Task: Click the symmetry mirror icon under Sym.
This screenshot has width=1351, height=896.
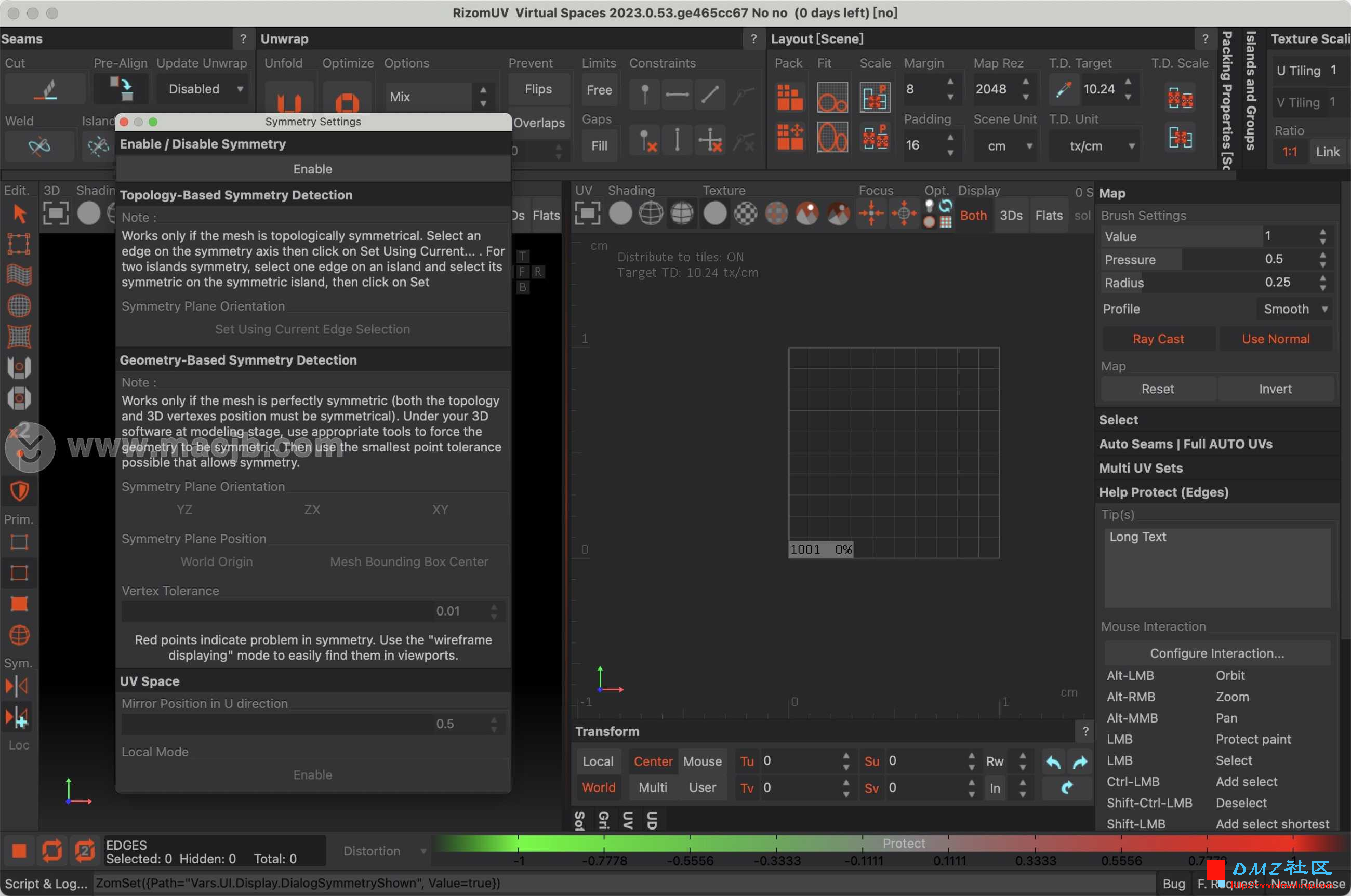Action: (17, 686)
